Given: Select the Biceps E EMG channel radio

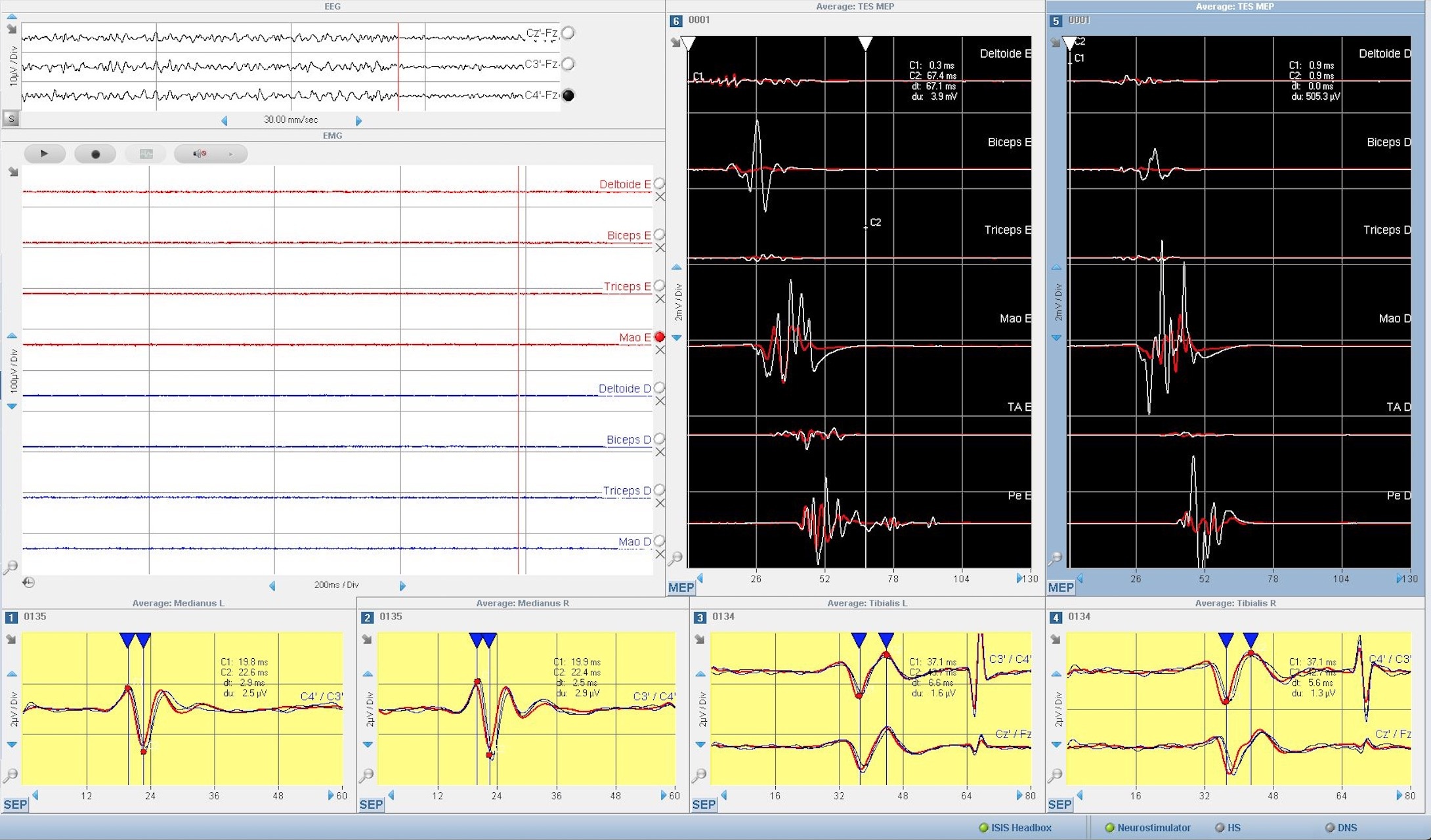Looking at the screenshot, I should [659, 234].
